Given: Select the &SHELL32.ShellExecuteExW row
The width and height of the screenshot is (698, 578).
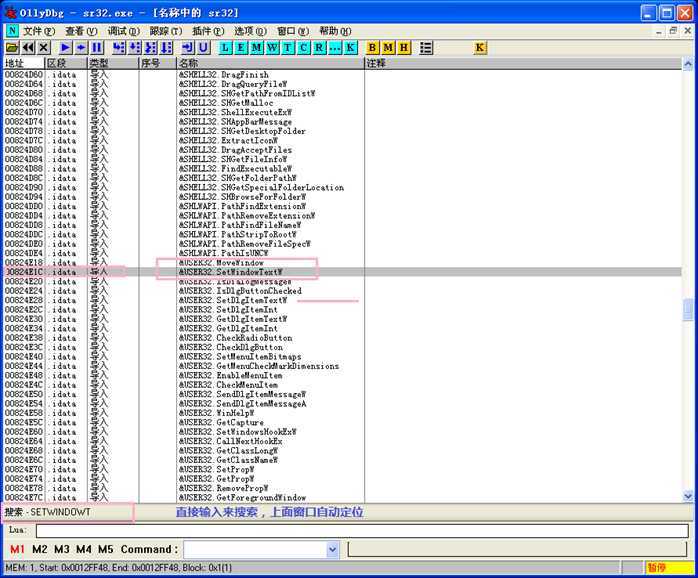Looking at the screenshot, I should click(343, 112).
